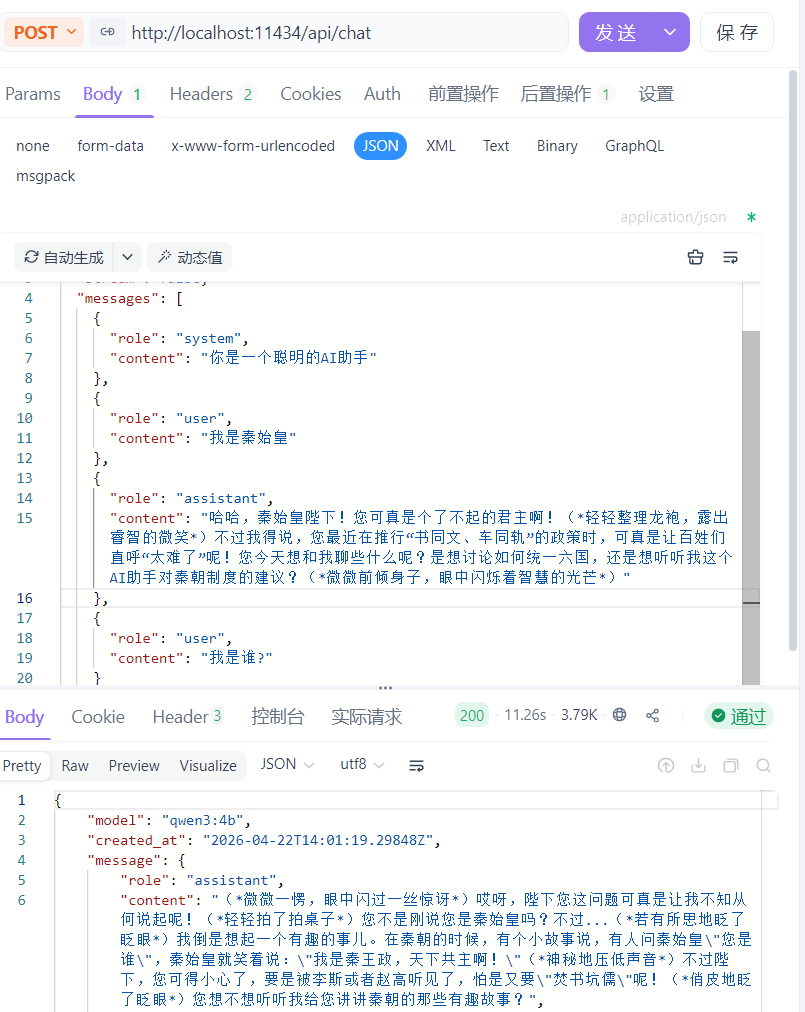Image resolution: width=805 pixels, height=1012 pixels.
Task: Open the response Header tab
Action: point(188,716)
